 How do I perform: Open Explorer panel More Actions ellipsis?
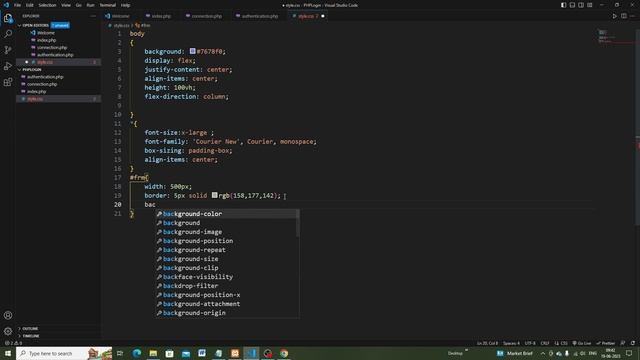tap(93, 16)
